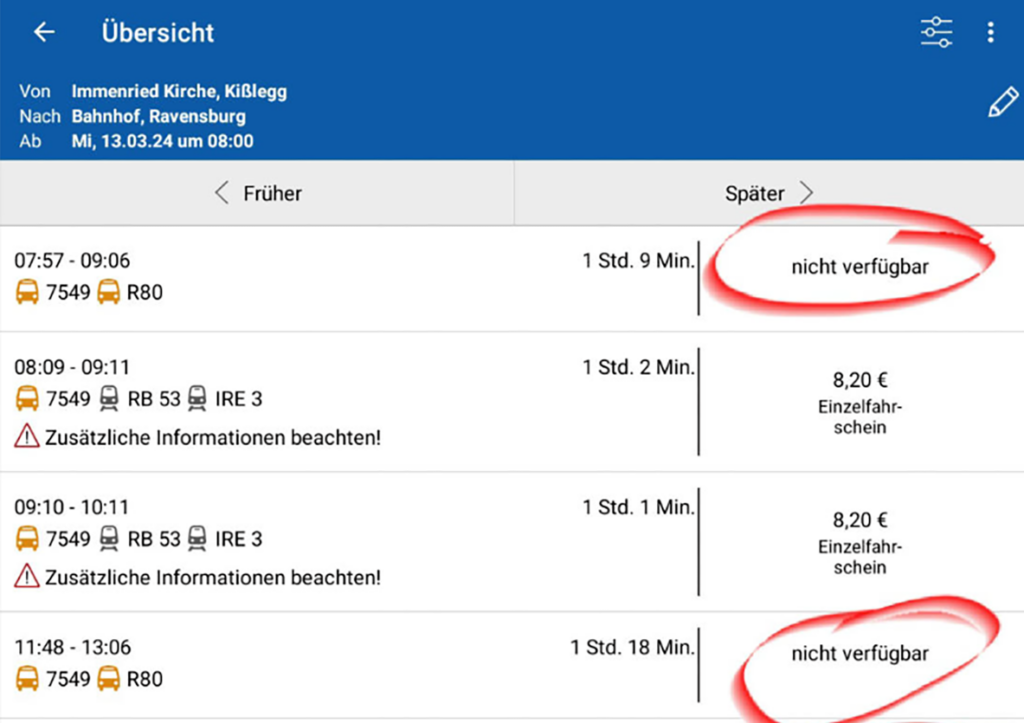
Task: Tap the back arrow icon
Action: point(44,32)
